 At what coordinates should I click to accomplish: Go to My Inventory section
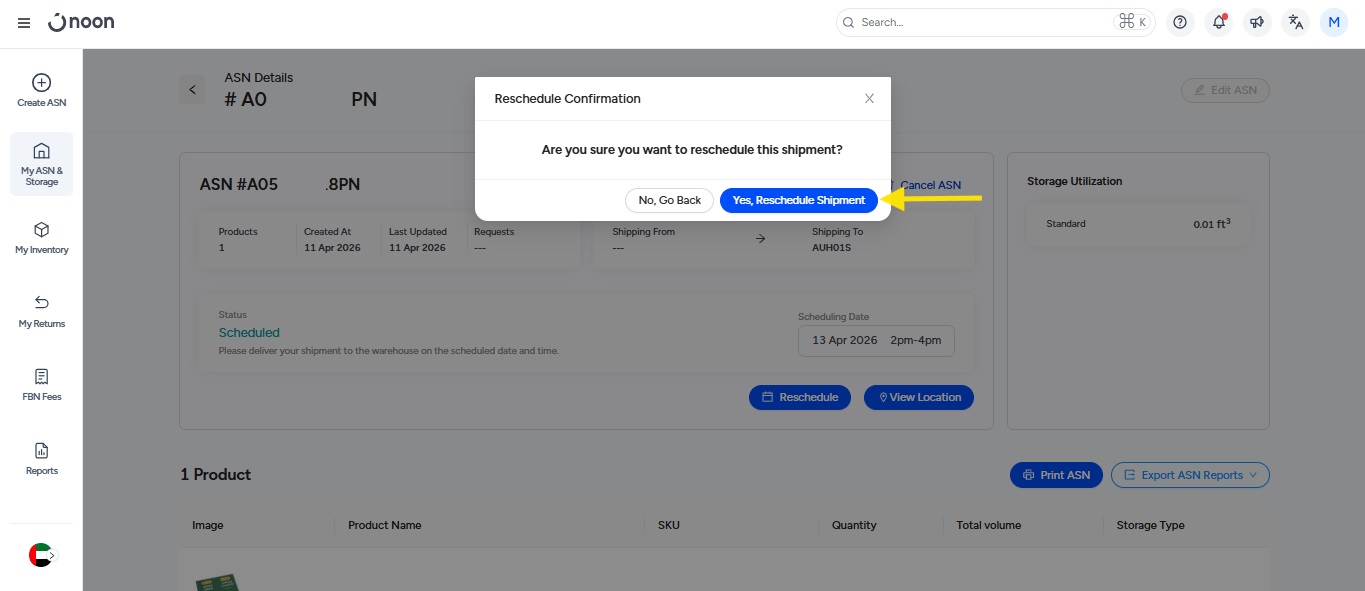point(41,238)
